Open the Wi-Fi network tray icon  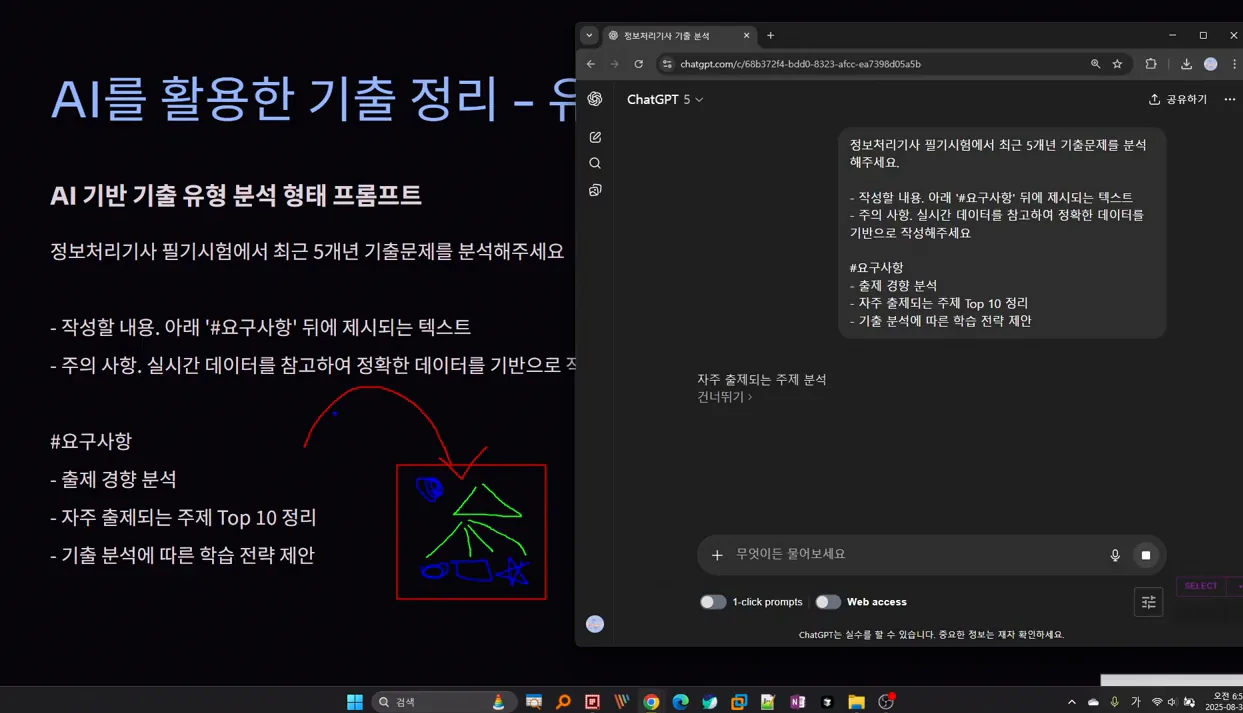click(x=1157, y=702)
